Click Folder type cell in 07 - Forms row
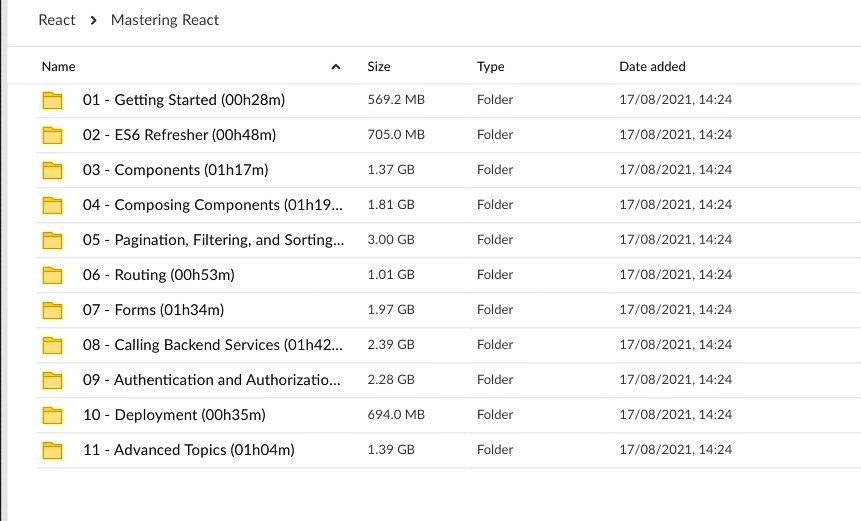 [495, 310]
